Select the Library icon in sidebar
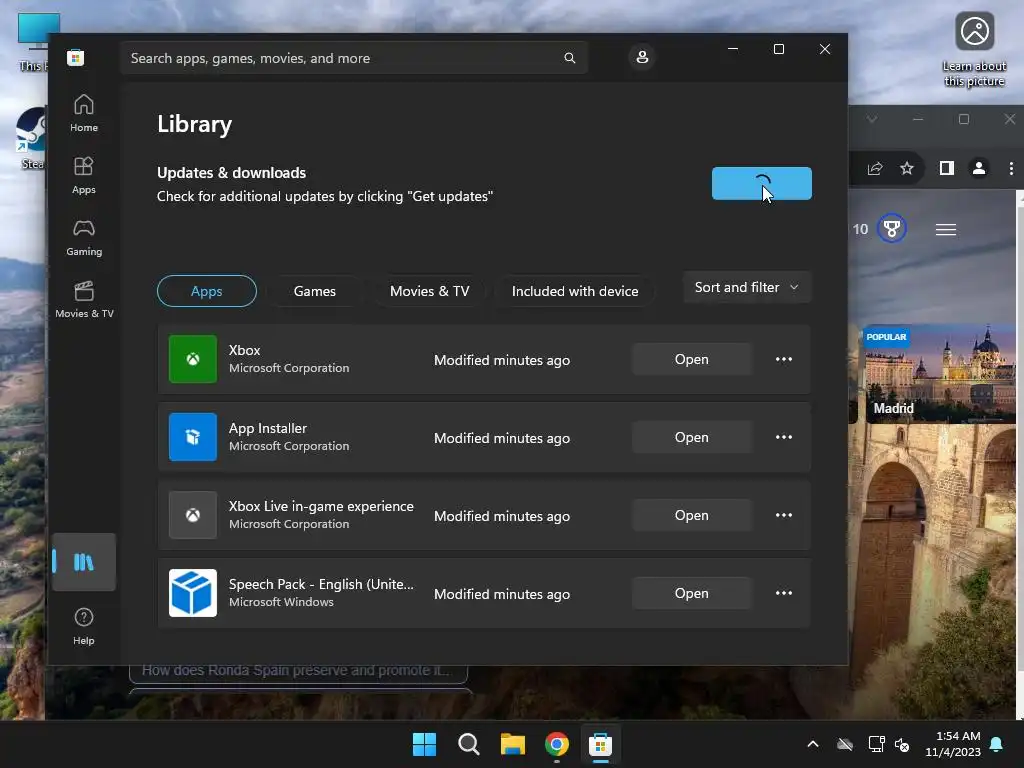The image size is (1024, 768). [84, 562]
